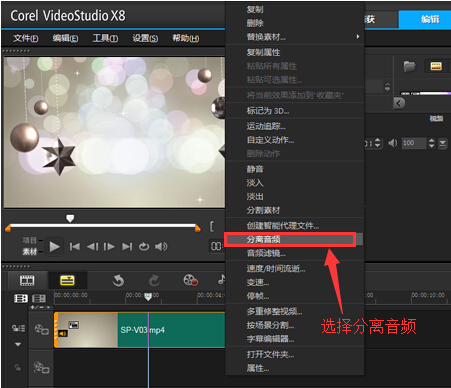The image size is (451, 388).
Task: Choose 属性 at the bottom of the menu
Action: tap(258, 368)
